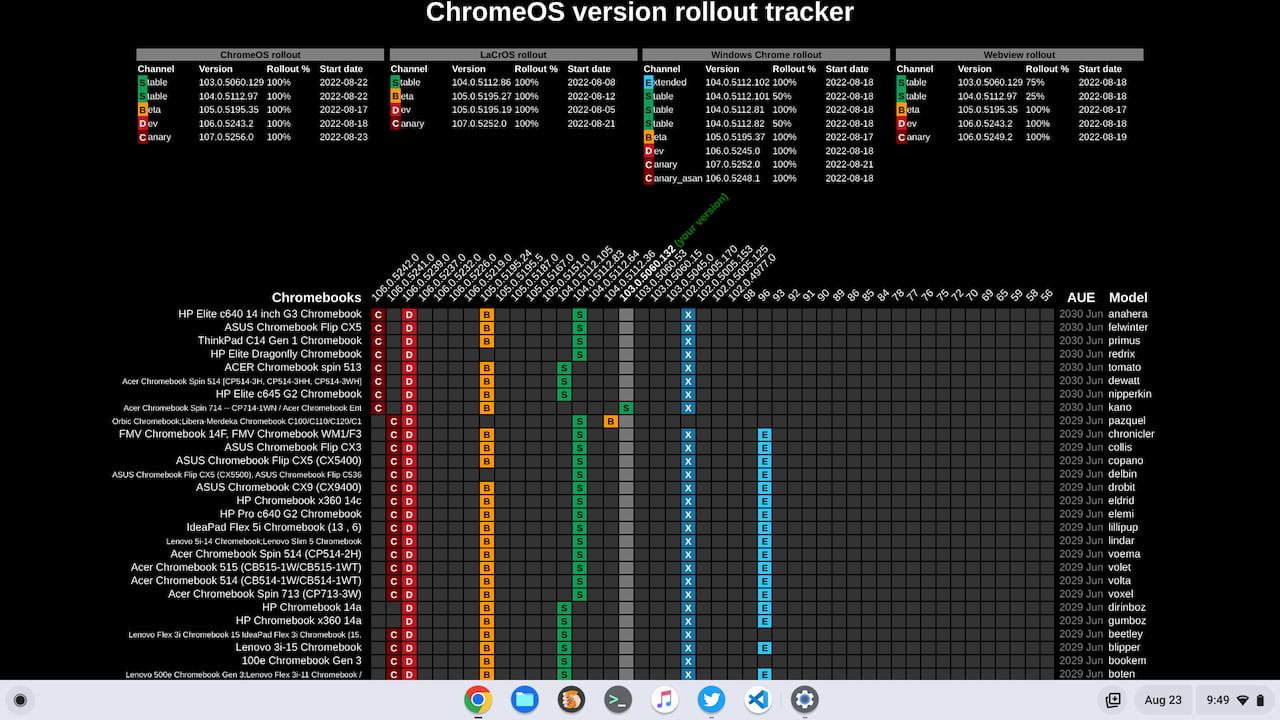Click the D dev badge in the dirinboz row
Image resolution: width=1280 pixels, height=720 pixels.
pos(409,607)
